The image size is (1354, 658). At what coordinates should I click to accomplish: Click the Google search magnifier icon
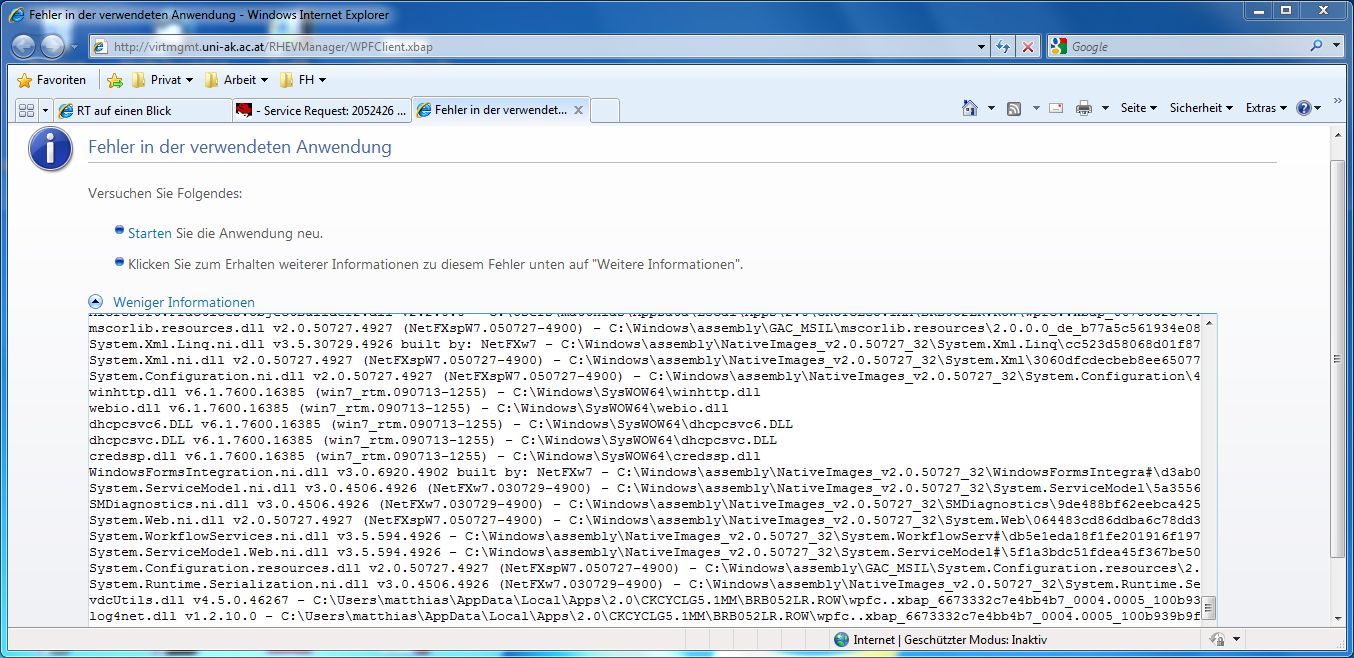tap(1317, 46)
